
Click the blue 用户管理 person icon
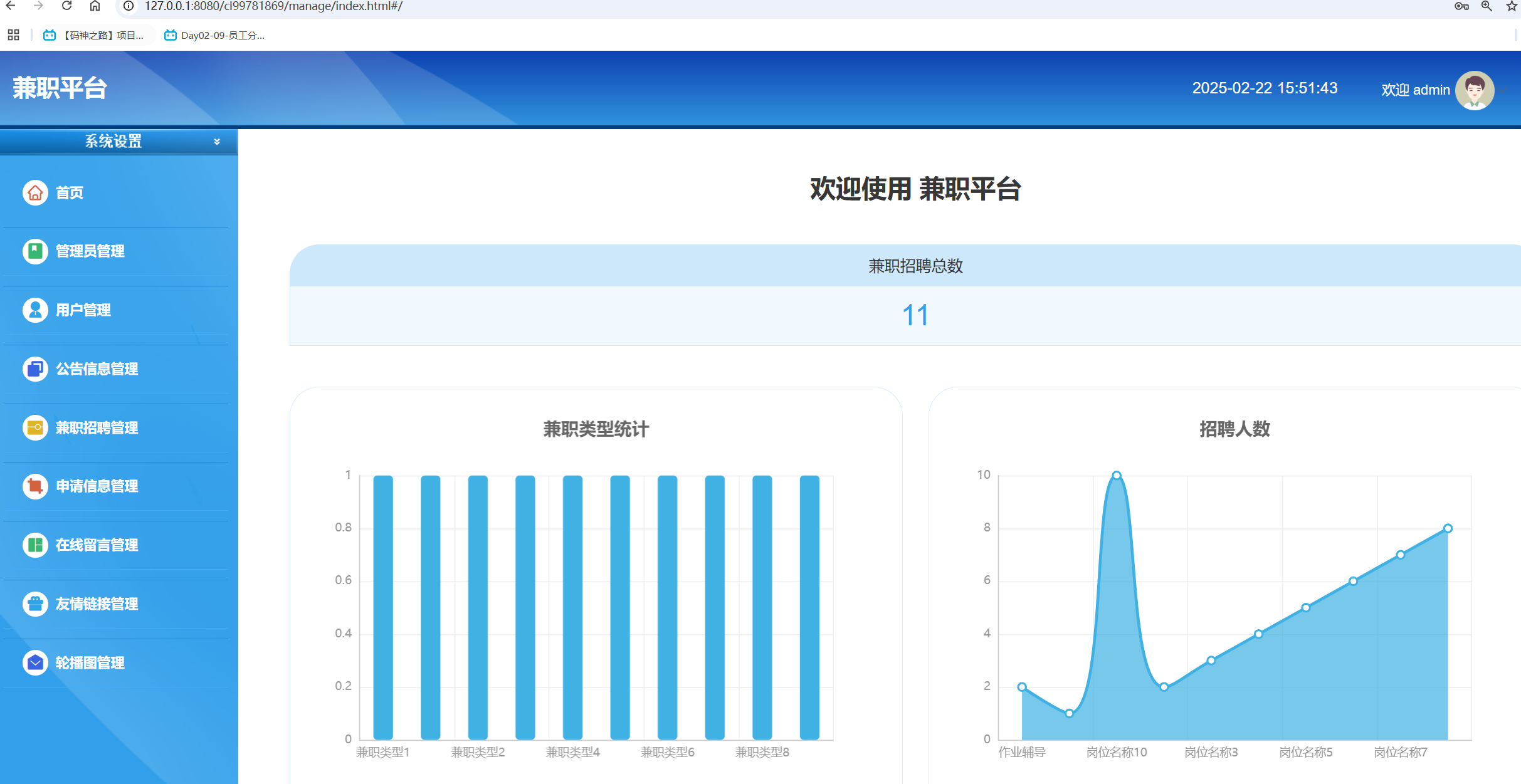[x=35, y=310]
